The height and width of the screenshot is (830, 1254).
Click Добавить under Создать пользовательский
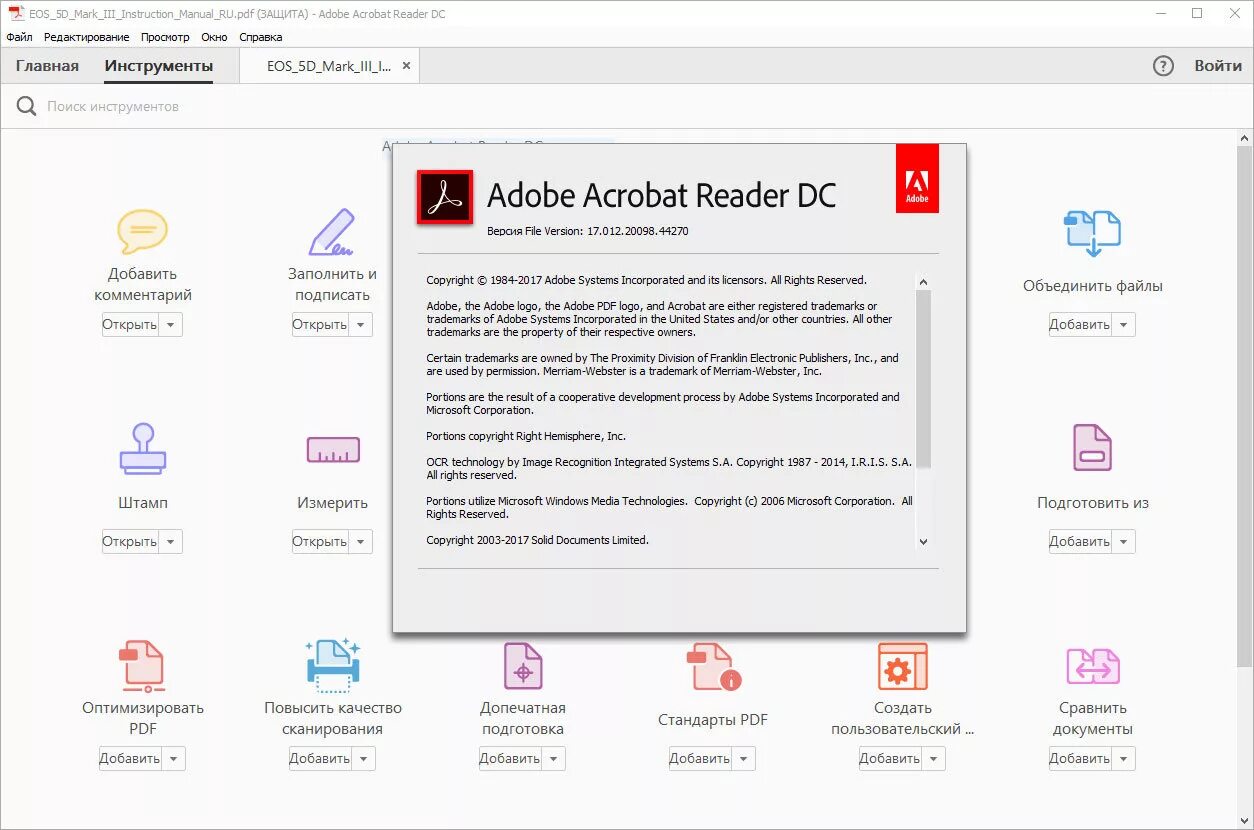pyautogui.click(x=890, y=758)
